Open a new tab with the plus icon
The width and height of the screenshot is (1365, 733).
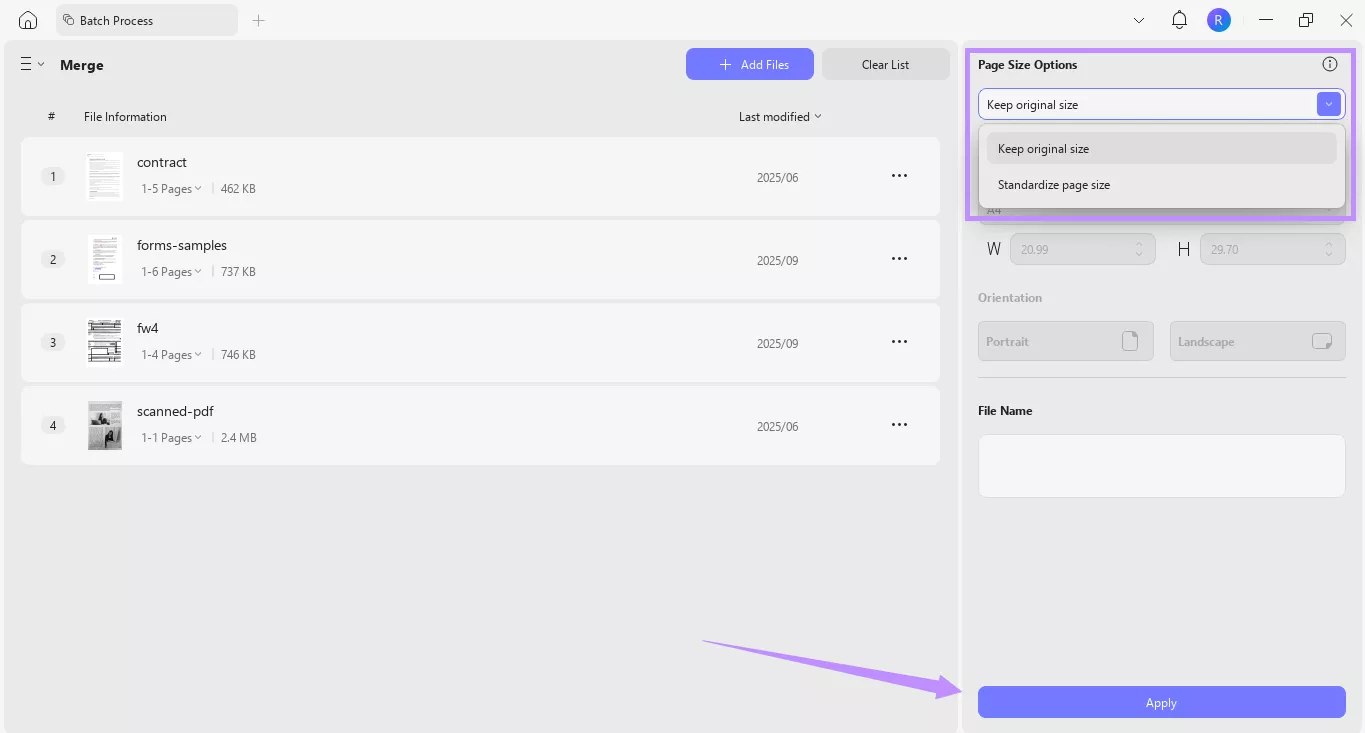tap(258, 19)
